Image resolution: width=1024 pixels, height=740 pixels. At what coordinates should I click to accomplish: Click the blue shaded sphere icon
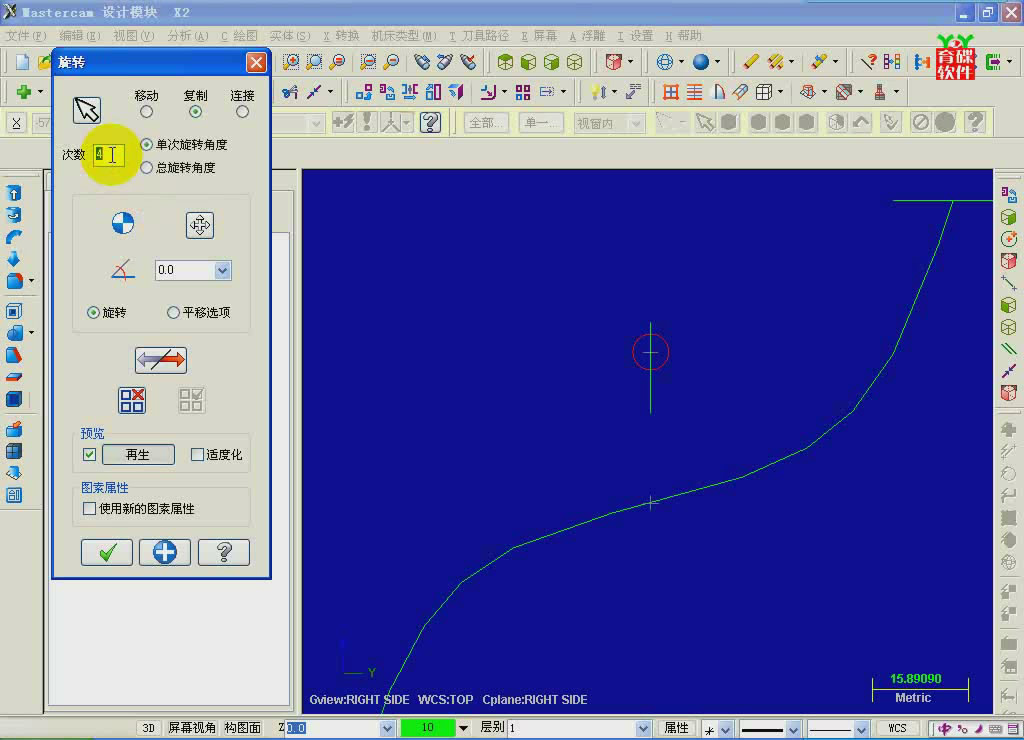(x=701, y=62)
